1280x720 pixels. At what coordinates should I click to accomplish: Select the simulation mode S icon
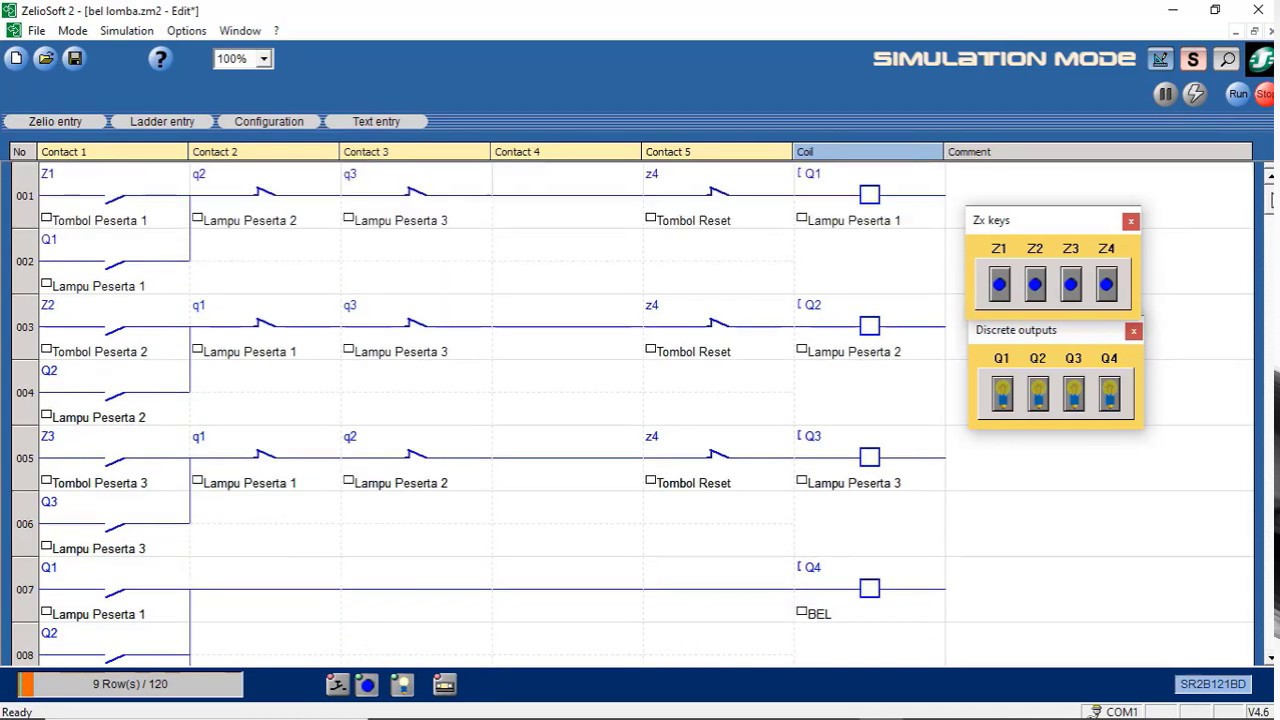point(1193,60)
